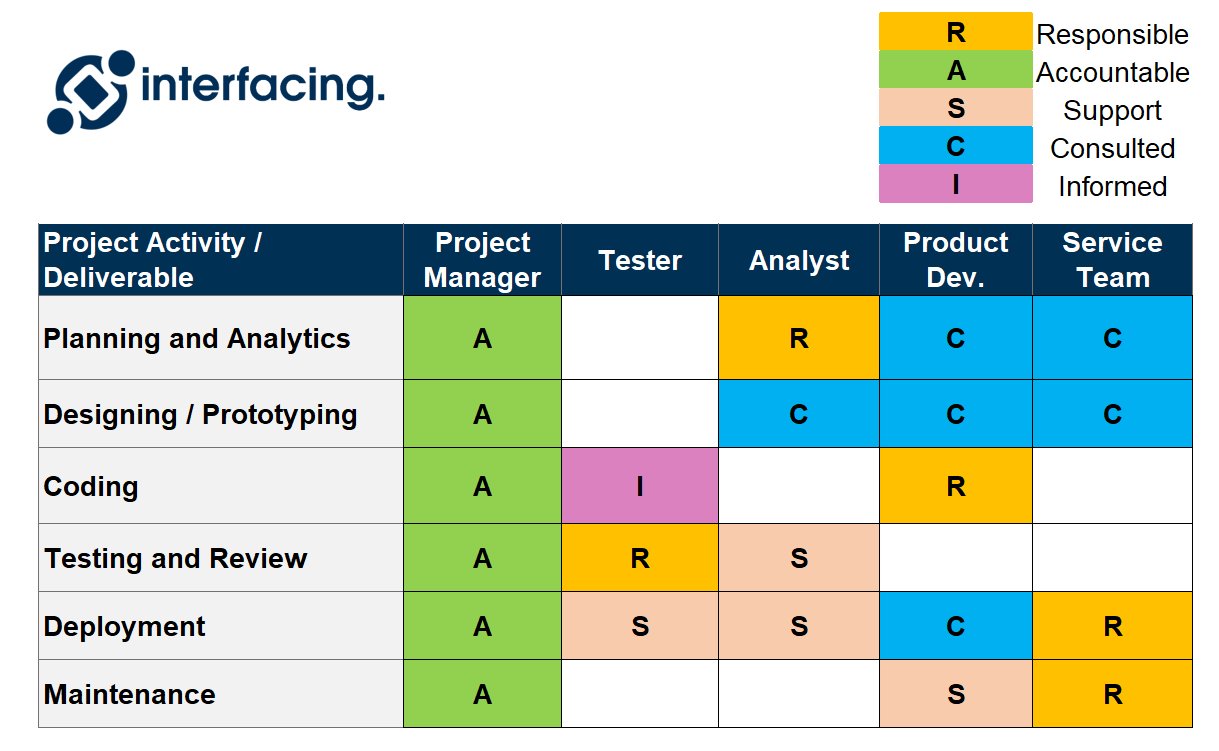Select the Analyst's R cell for Planning
This screenshot has height=751, width=1219.
(x=799, y=338)
